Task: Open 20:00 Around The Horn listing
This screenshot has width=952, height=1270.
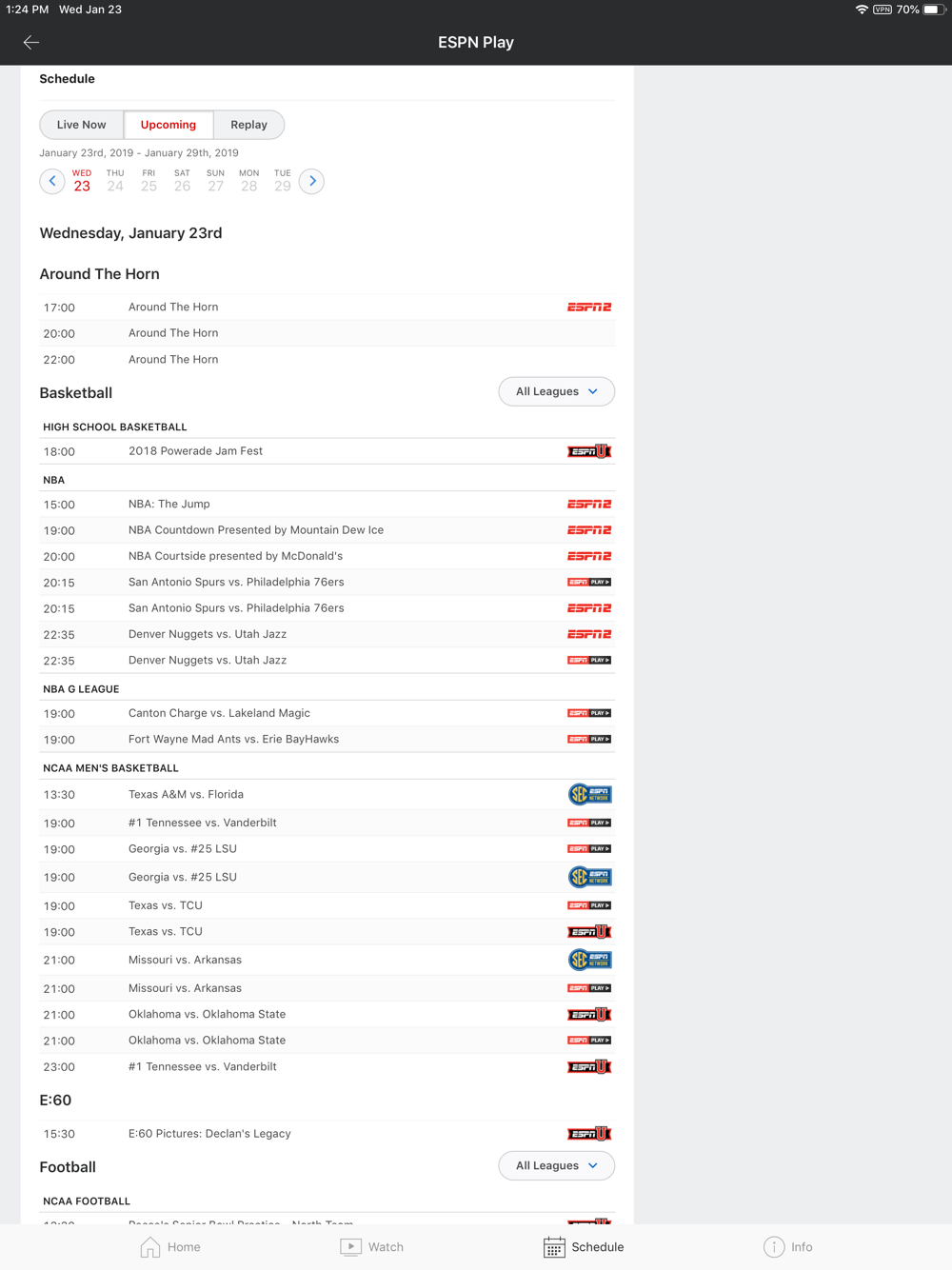Action: pyautogui.click(x=327, y=333)
